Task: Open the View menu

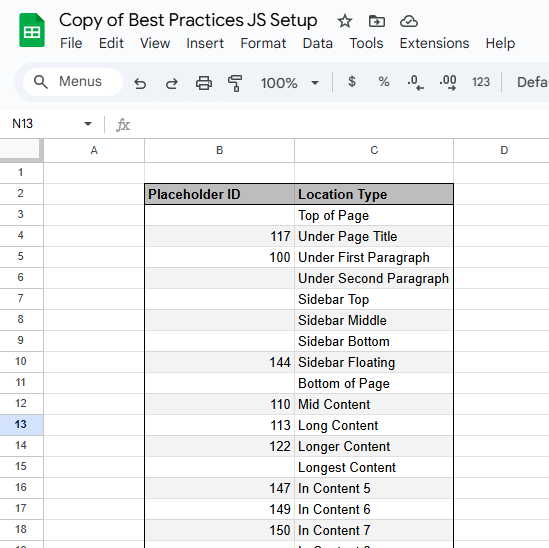Action: click(x=155, y=43)
